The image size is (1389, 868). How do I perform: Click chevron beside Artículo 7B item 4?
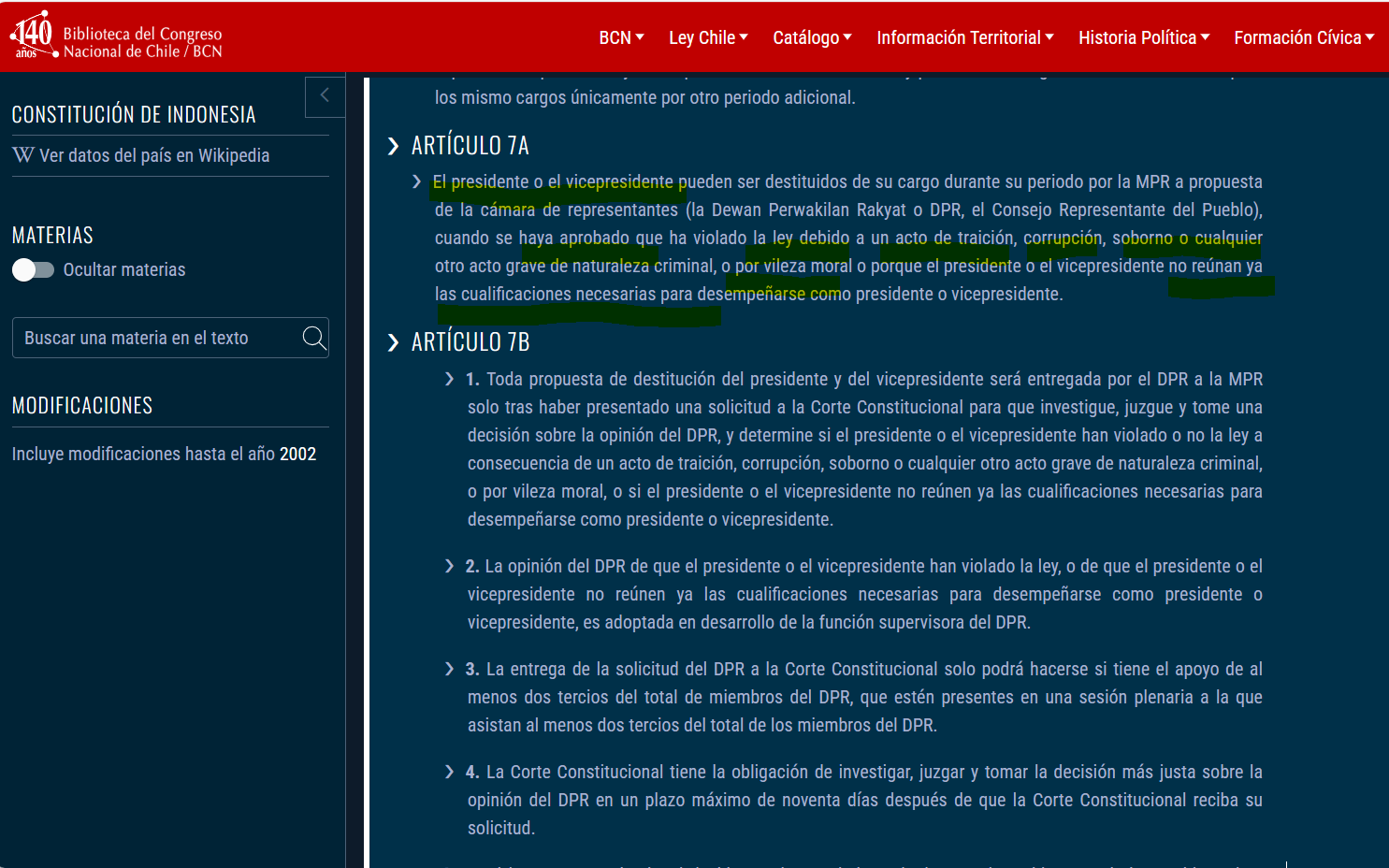tap(450, 772)
